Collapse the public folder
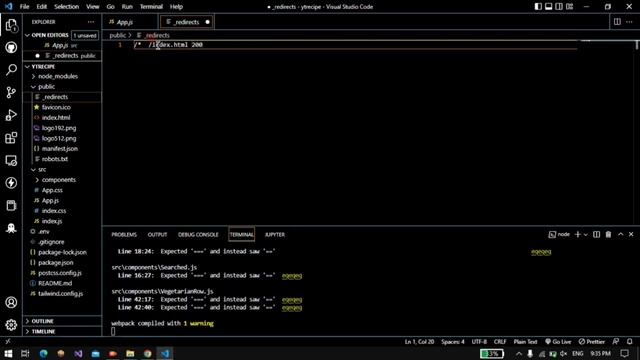This screenshot has width=640, height=360. tap(33, 87)
